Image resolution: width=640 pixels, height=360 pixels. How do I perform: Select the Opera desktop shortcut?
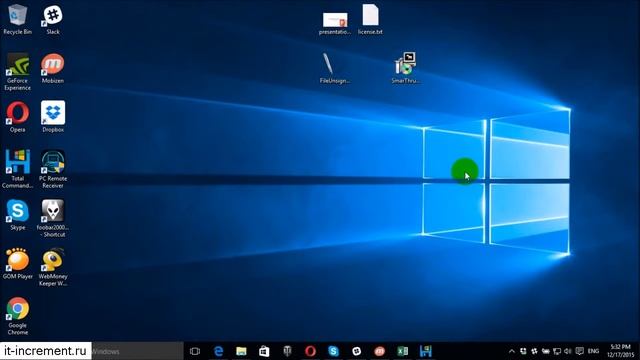coord(17,117)
